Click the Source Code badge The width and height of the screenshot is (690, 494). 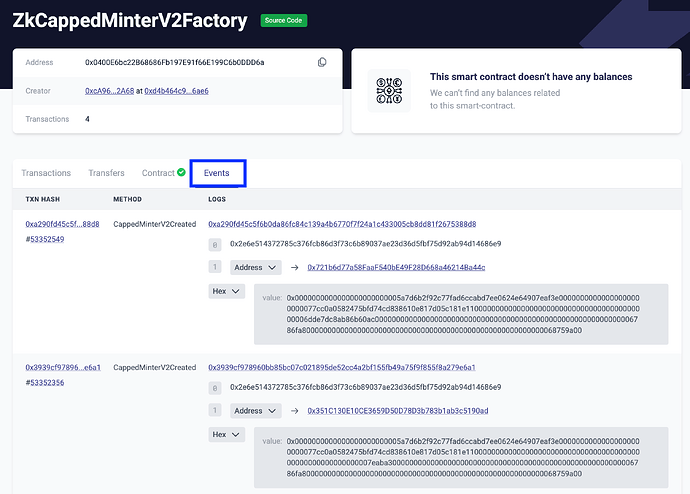tap(284, 20)
